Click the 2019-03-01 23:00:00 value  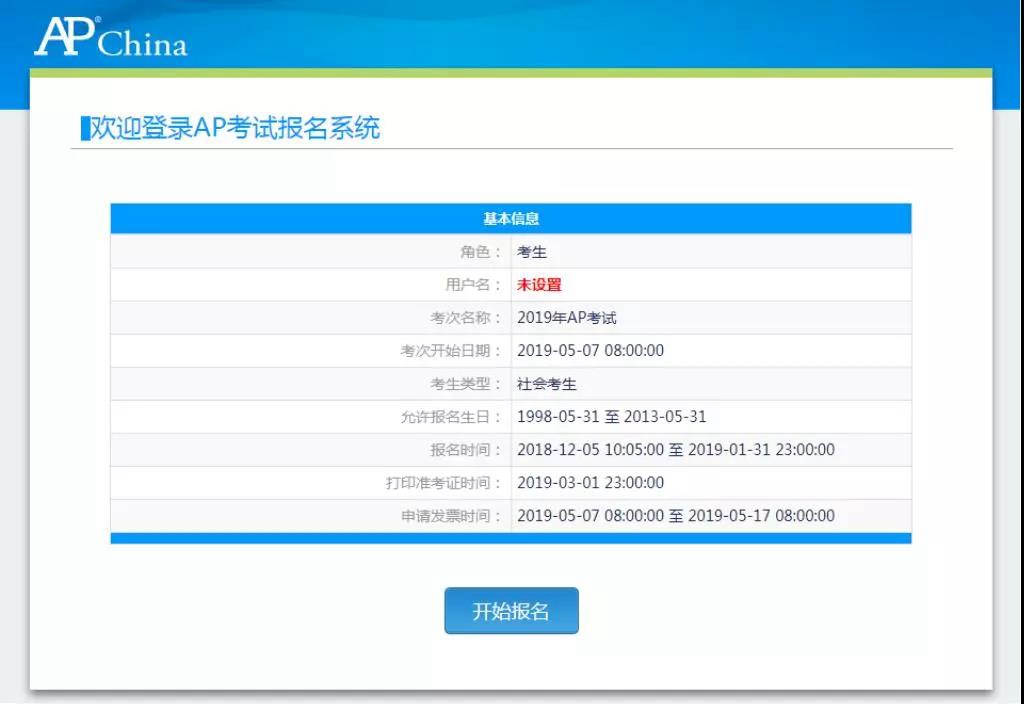tap(590, 483)
